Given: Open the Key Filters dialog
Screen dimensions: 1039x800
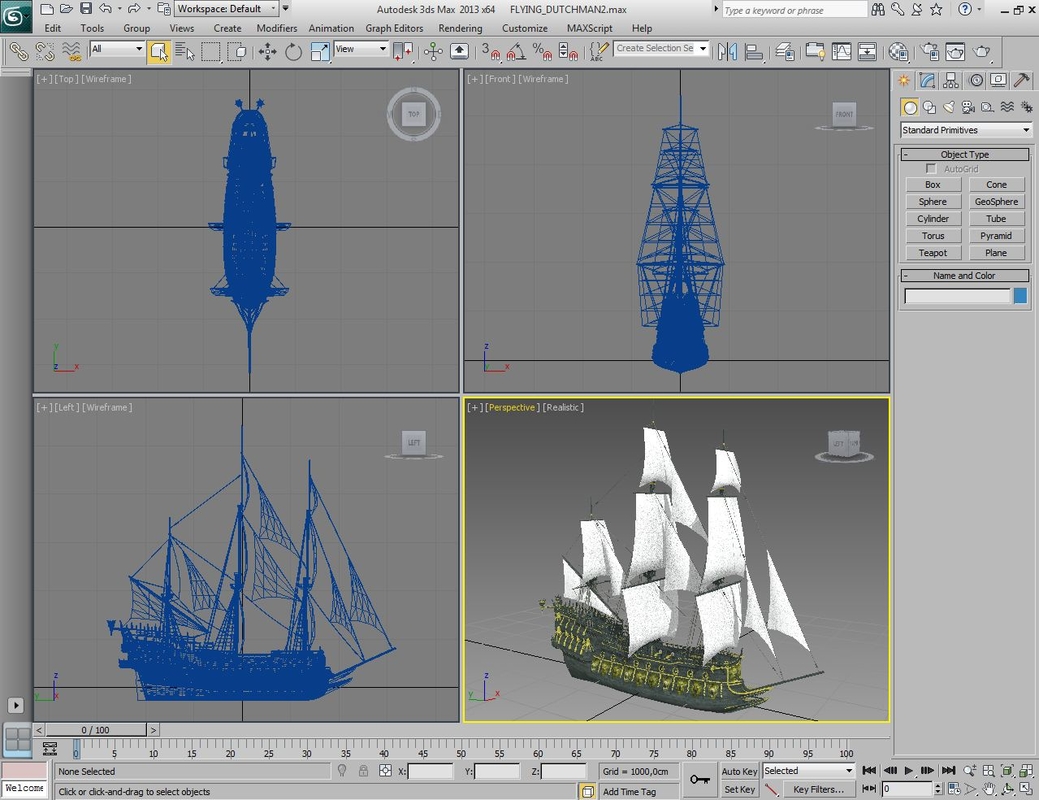Looking at the screenshot, I should [x=819, y=790].
